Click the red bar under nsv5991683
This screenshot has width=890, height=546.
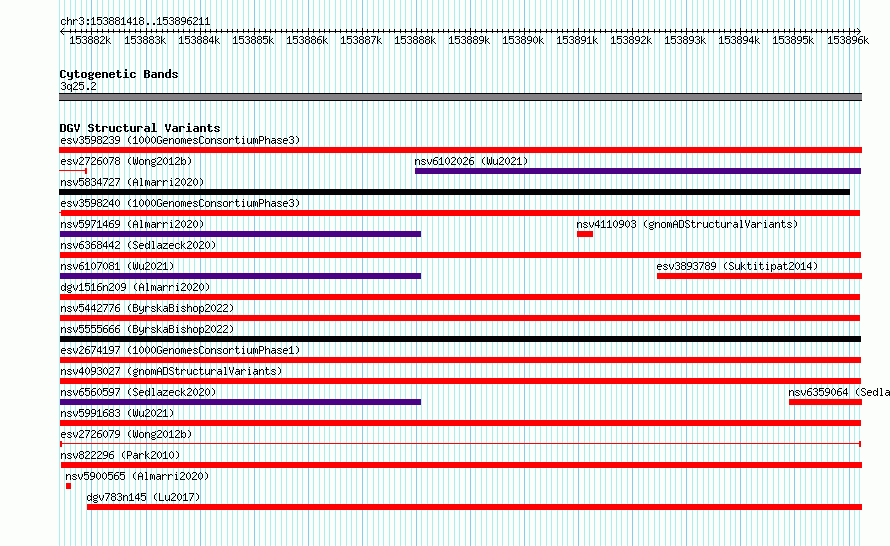[460, 423]
